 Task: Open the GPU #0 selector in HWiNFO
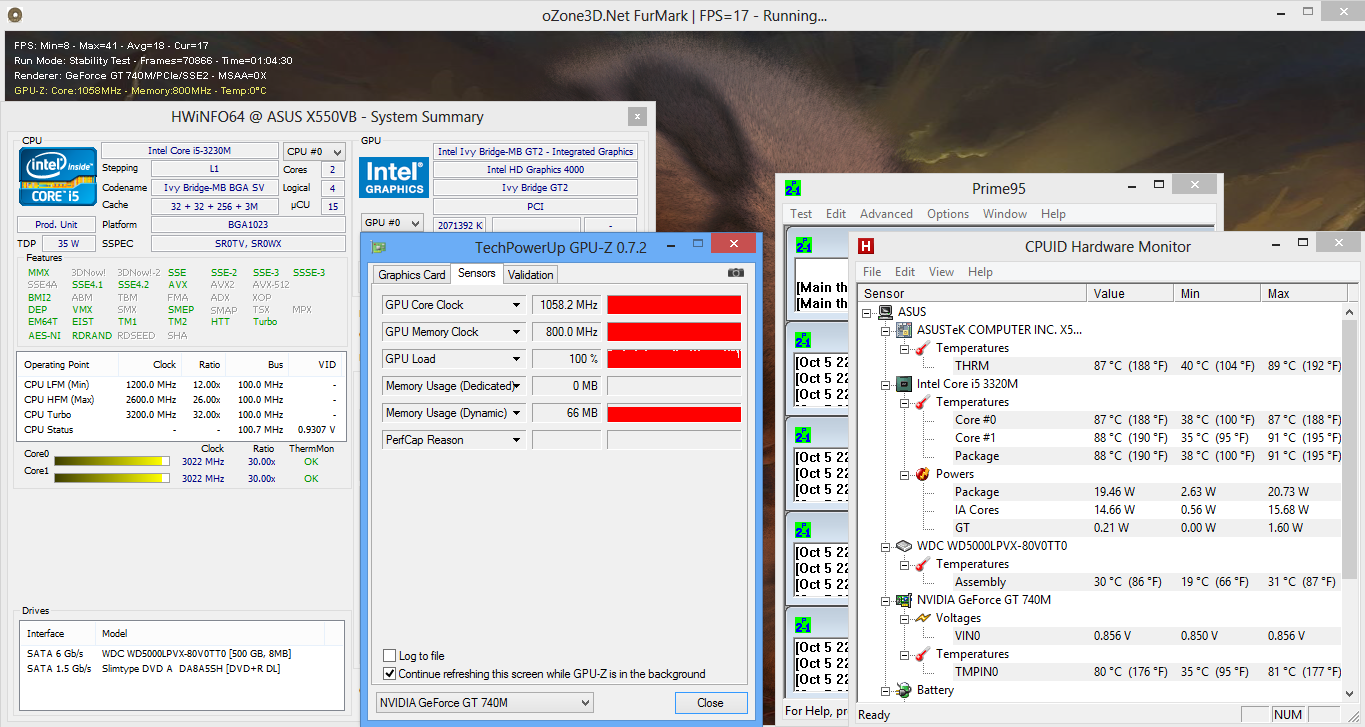tap(391, 223)
